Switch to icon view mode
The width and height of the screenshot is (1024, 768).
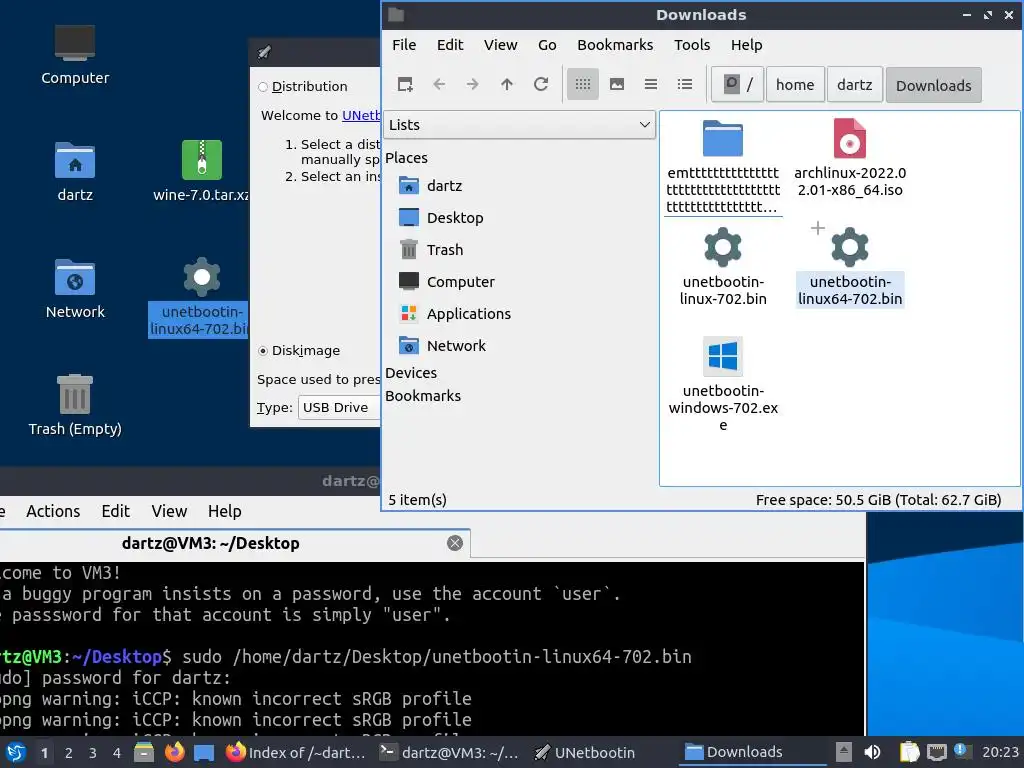[x=583, y=84]
